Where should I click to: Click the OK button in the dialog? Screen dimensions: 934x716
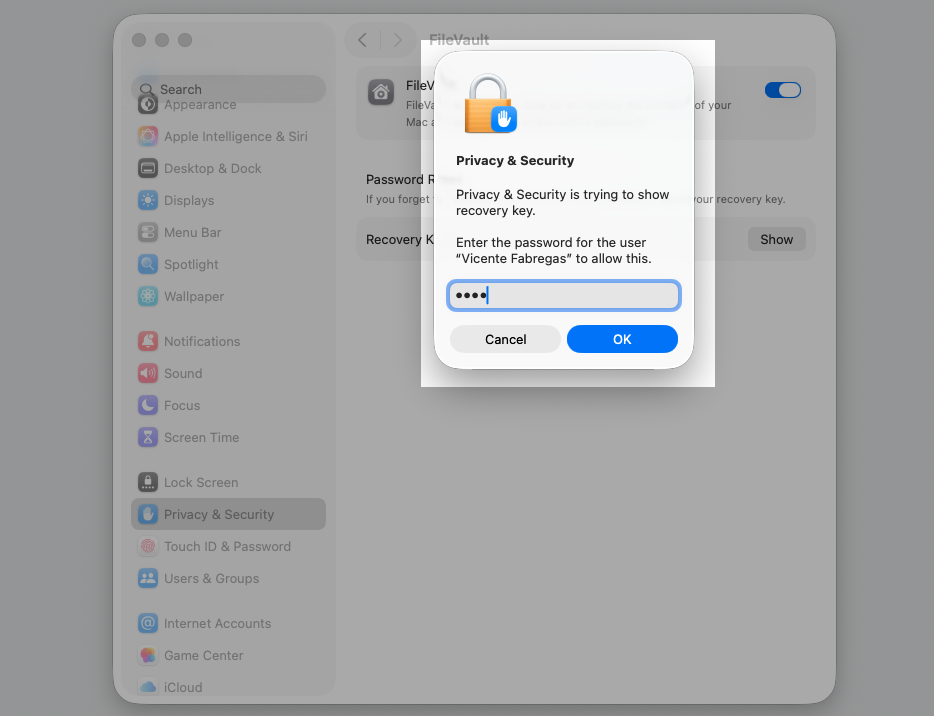tap(622, 339)
